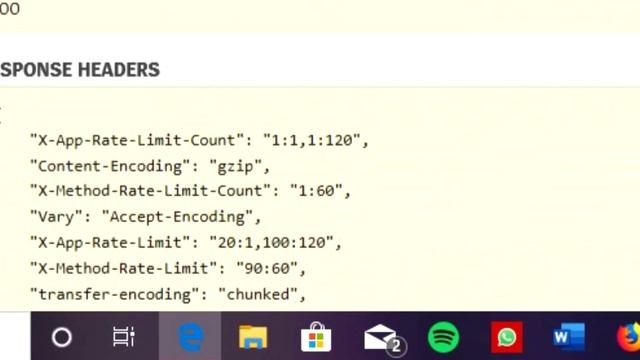The image size is (640, 360).
Task: Open WhatsApp from the taskbar
Action: [507, 337]
